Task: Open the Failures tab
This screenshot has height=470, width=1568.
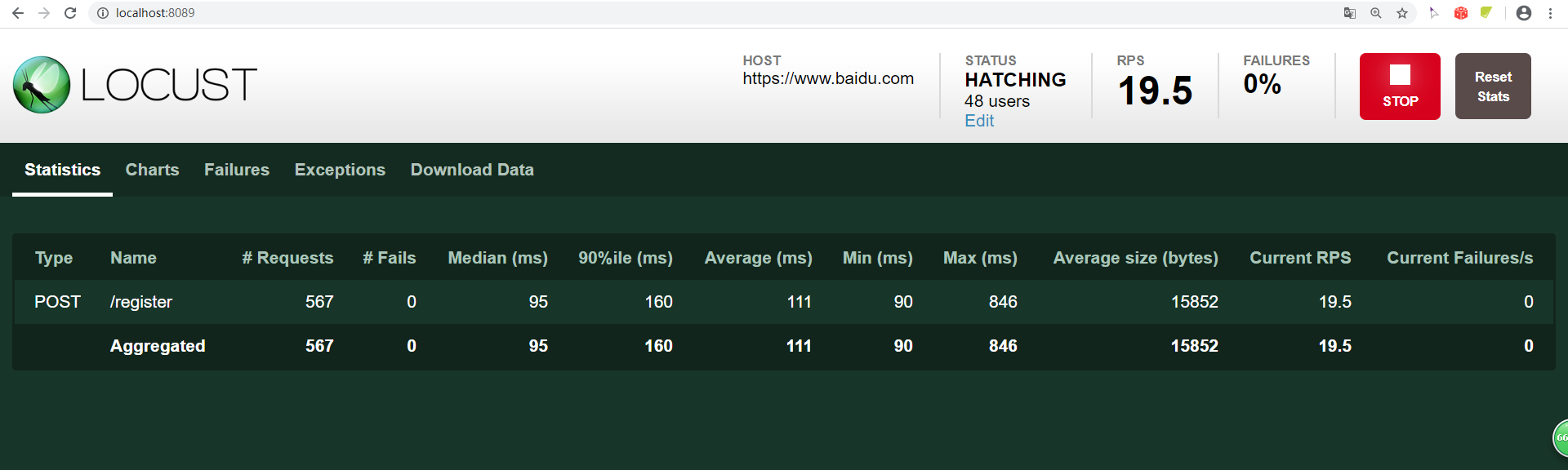Action: pyautogui.click(x=237, y=170)
